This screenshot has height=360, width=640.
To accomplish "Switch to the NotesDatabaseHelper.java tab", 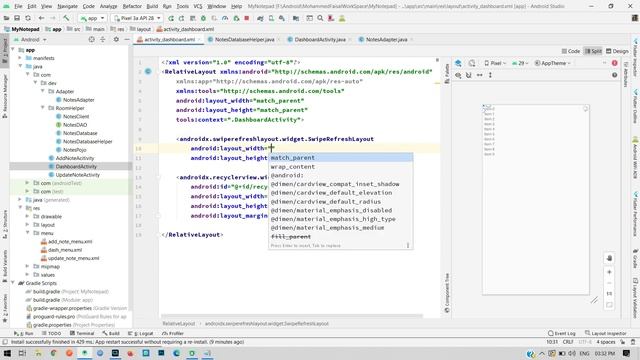I will coord(244,40).
